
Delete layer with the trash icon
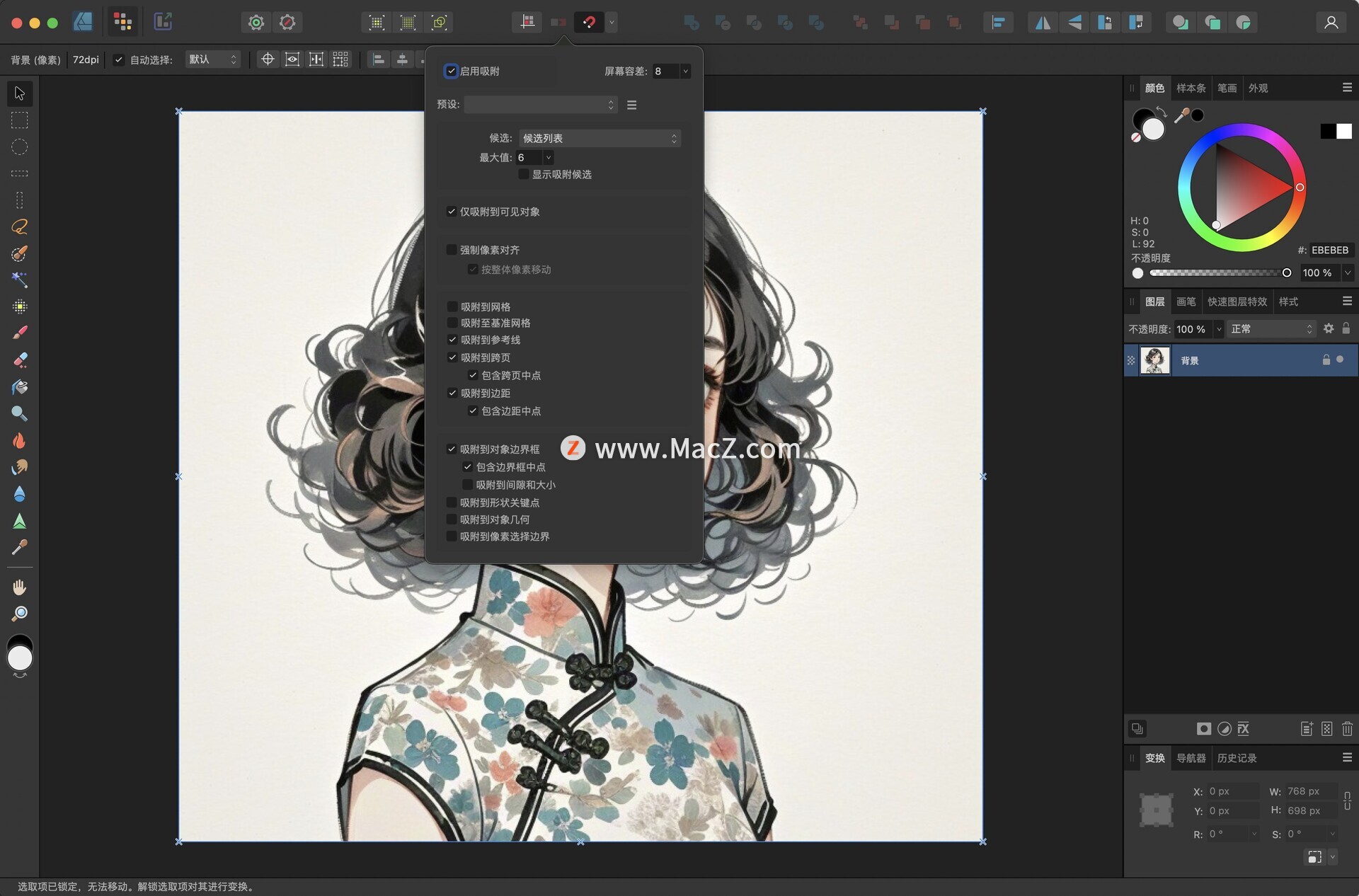click(x=1347, y=728)
